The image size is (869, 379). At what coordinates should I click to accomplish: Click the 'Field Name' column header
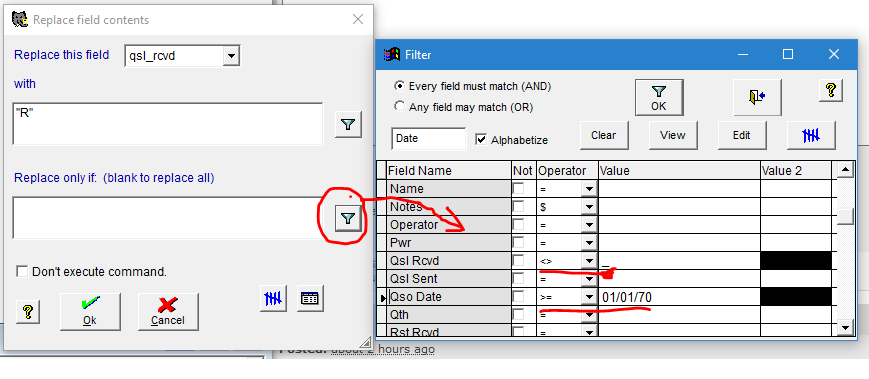(x=448, y=171)
